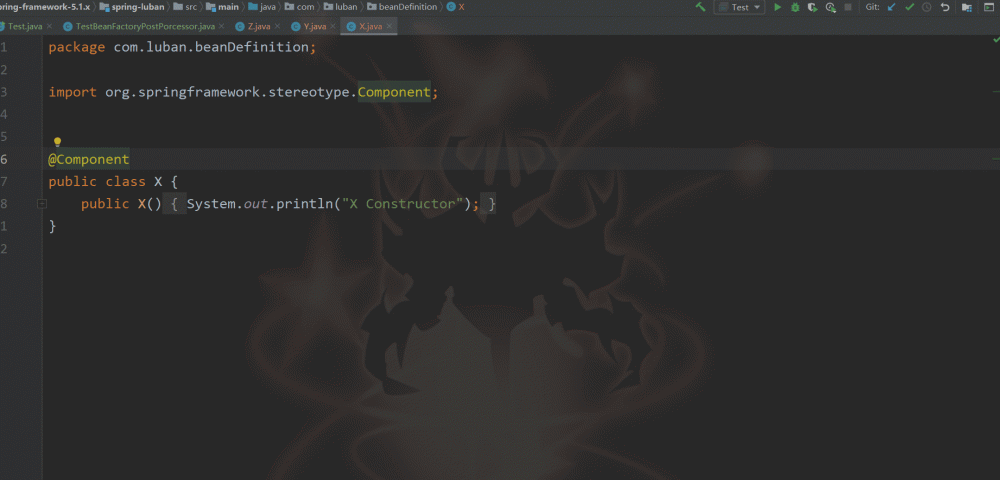
Task: Click the @Component annotation
Action: pos(89,159)
